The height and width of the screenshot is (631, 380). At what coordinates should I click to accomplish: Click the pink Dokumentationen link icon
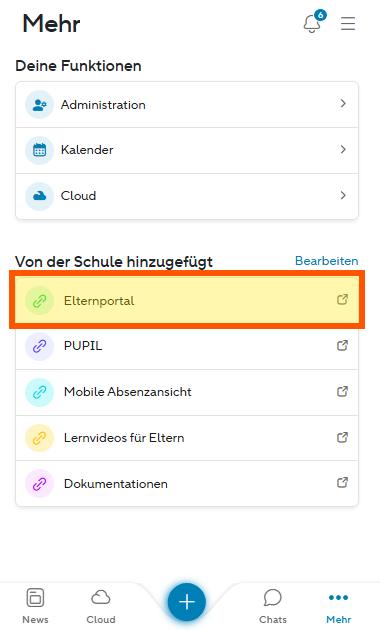click(x=39, y=483)
